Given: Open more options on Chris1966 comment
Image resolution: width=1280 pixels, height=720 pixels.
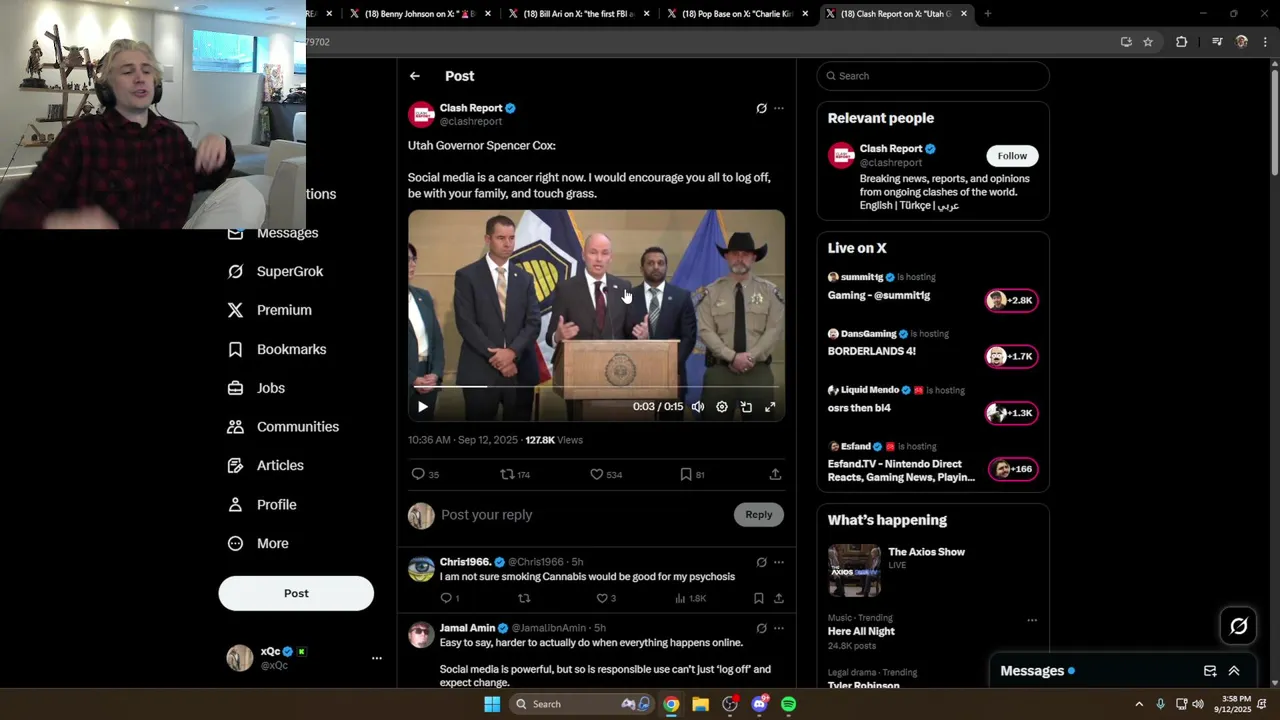Looking at the screenshot, I should tap(779, 562).
